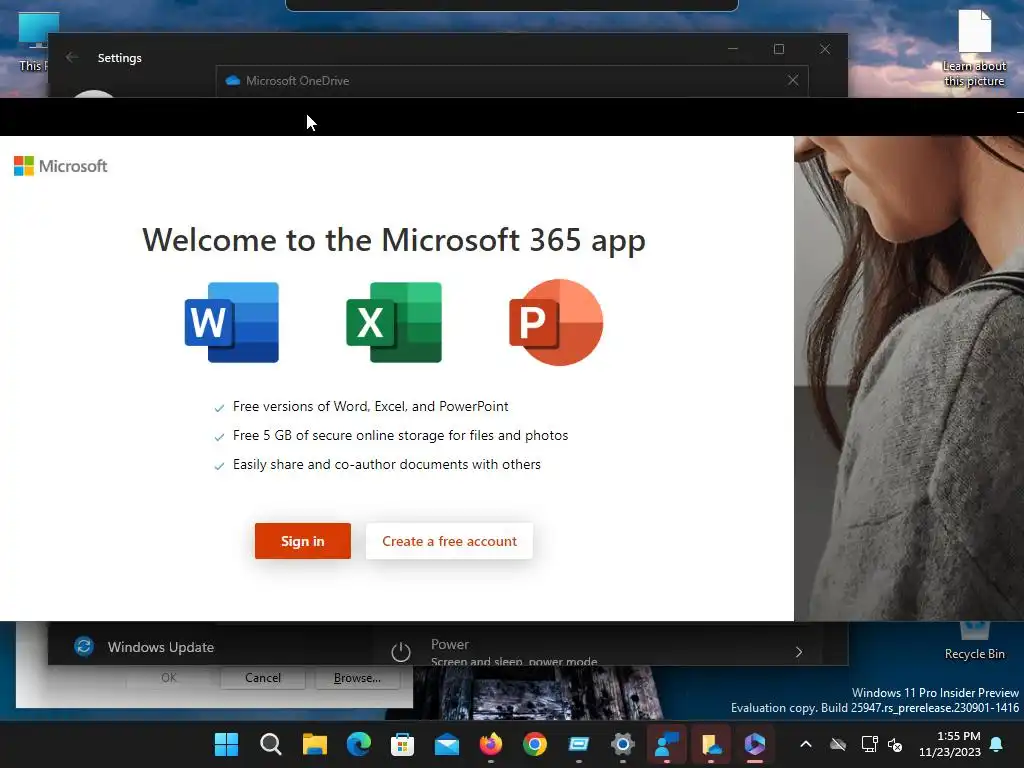Click Cancel in the background dialog
The height and width of the screenshot is (768, 1024).
coord(263,678)
